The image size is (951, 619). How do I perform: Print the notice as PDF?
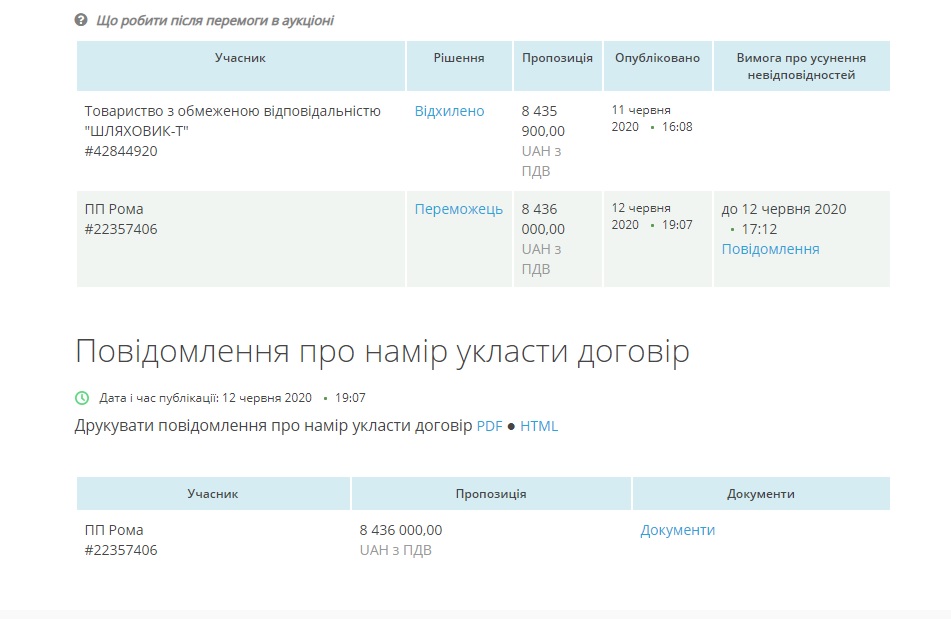(489, 426)
